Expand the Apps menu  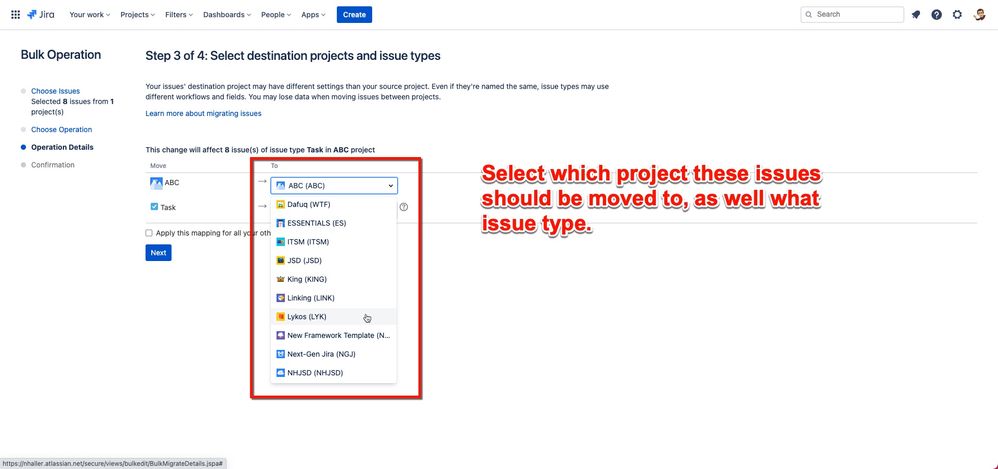tap(313, 15)
